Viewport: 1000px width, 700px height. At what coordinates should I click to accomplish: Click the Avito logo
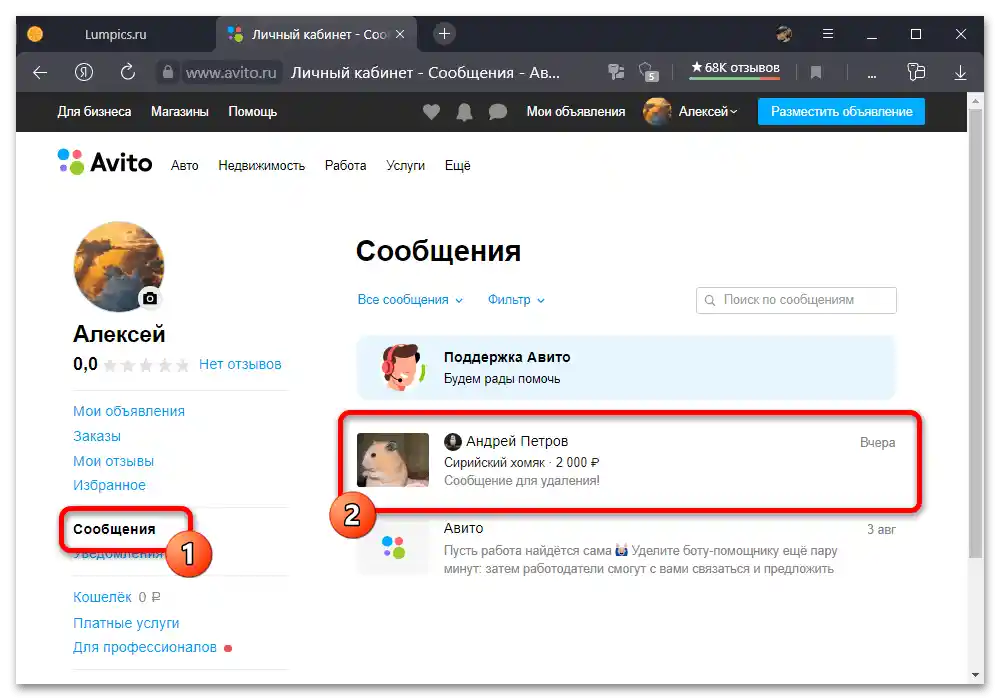click(105, 163)
